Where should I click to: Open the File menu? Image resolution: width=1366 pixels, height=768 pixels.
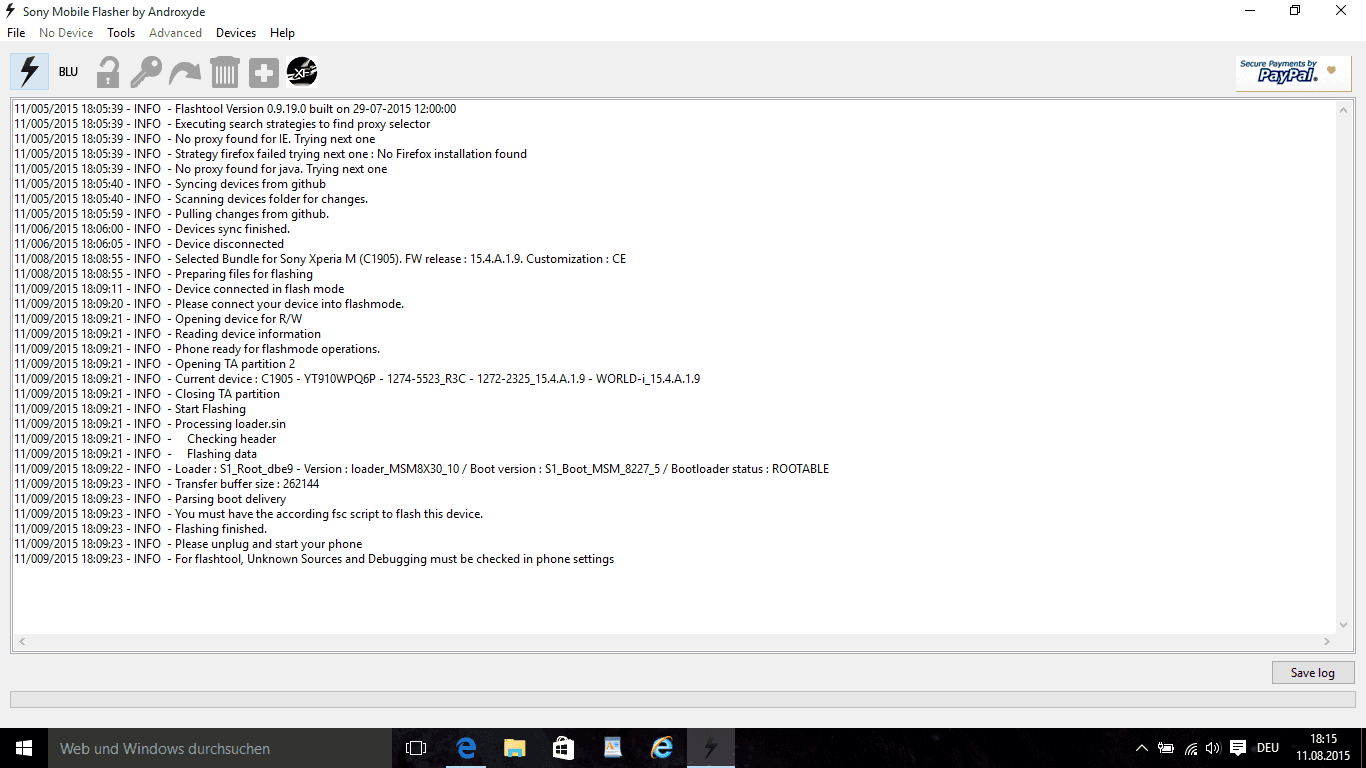coord(16,33)
